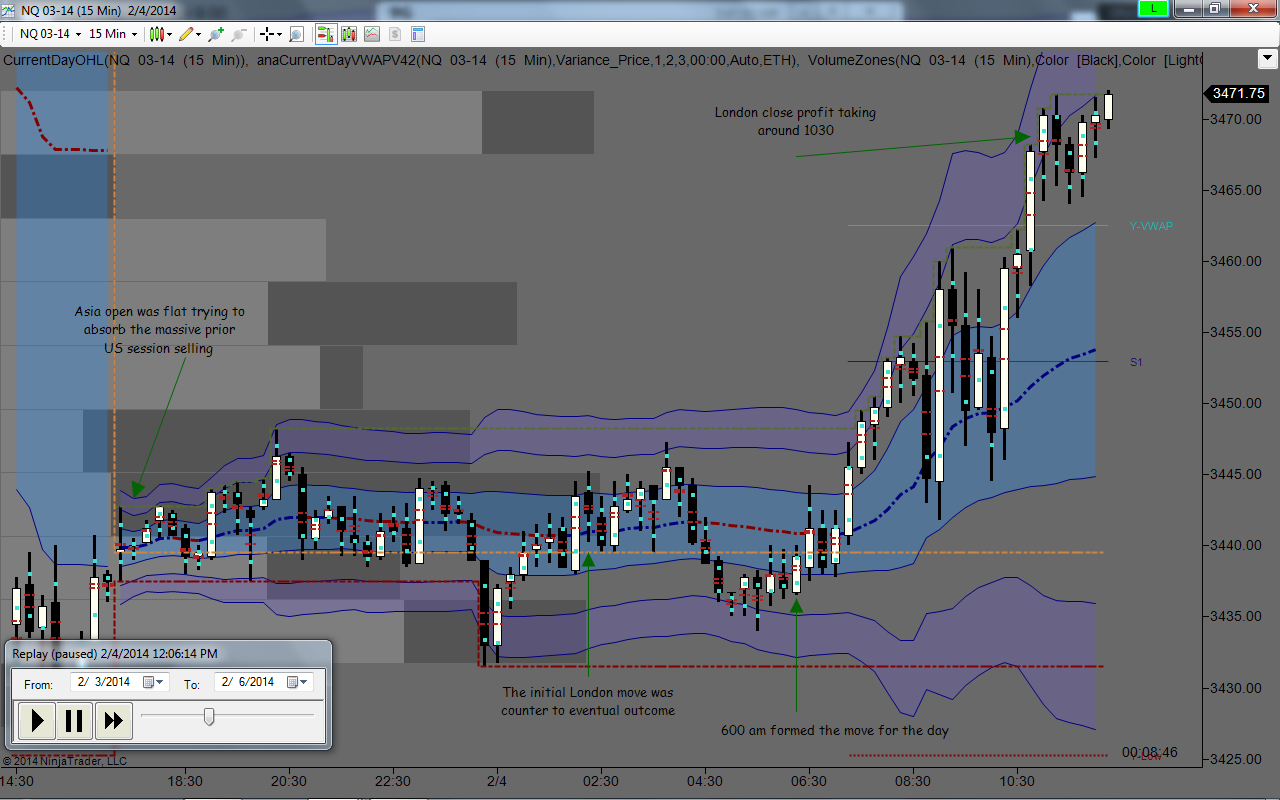The image size is (1280, 800).
Task: Click the 3465.00 price axis label
Action: tap(1238, 190)
